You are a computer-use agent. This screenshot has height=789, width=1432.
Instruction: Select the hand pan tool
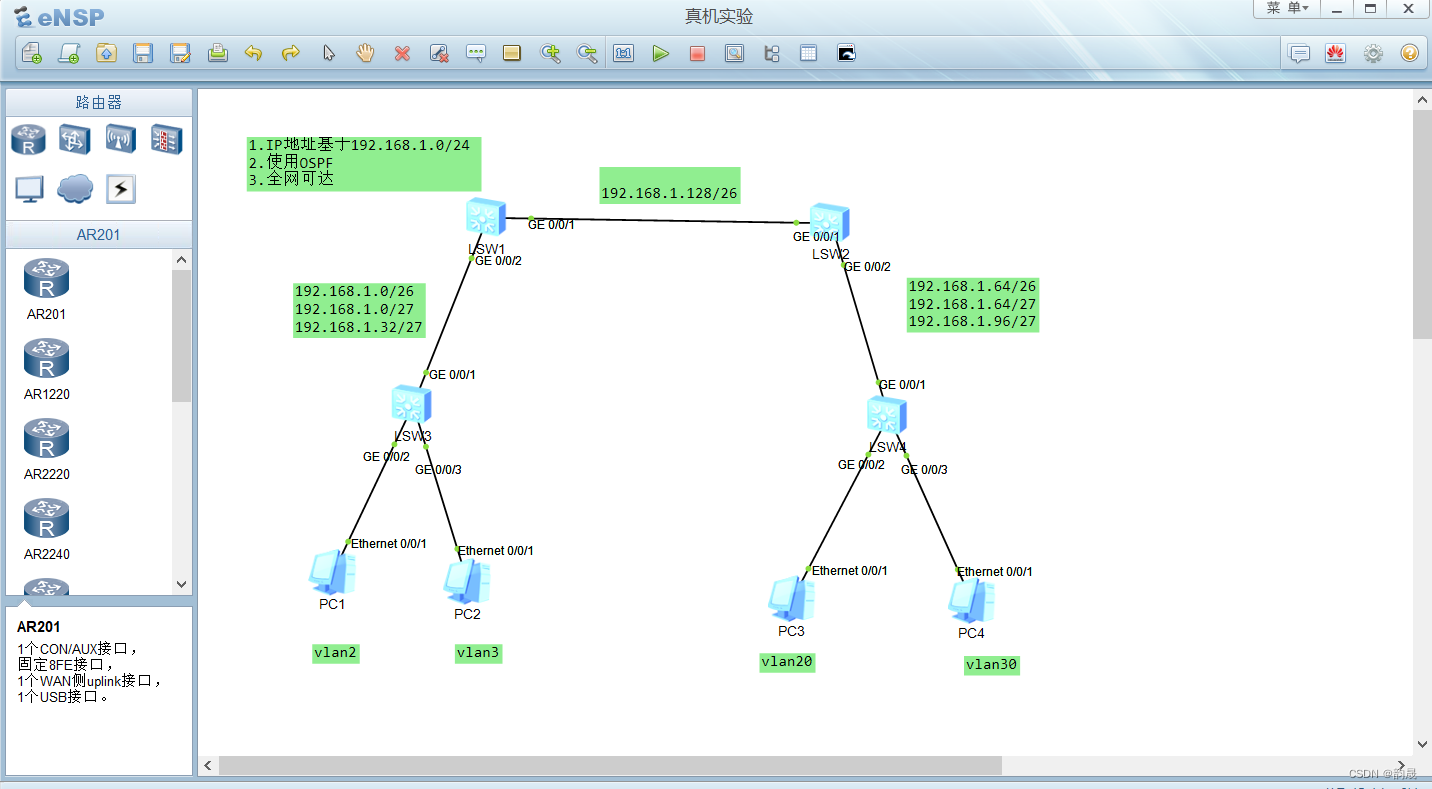[365, 54]
